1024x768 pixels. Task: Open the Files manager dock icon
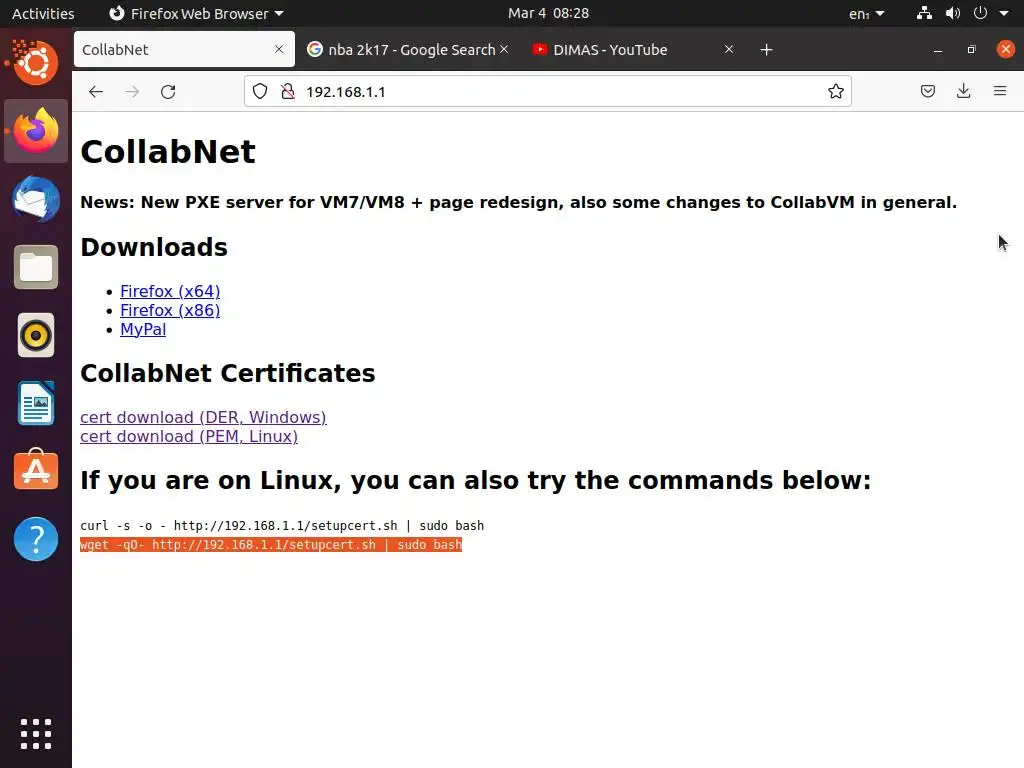point(36,267)
